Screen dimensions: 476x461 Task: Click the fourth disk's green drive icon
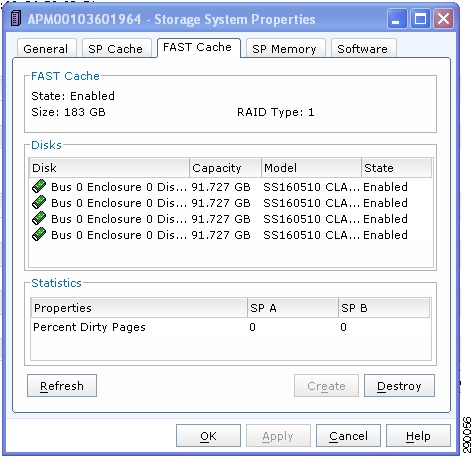click(39, 234)
